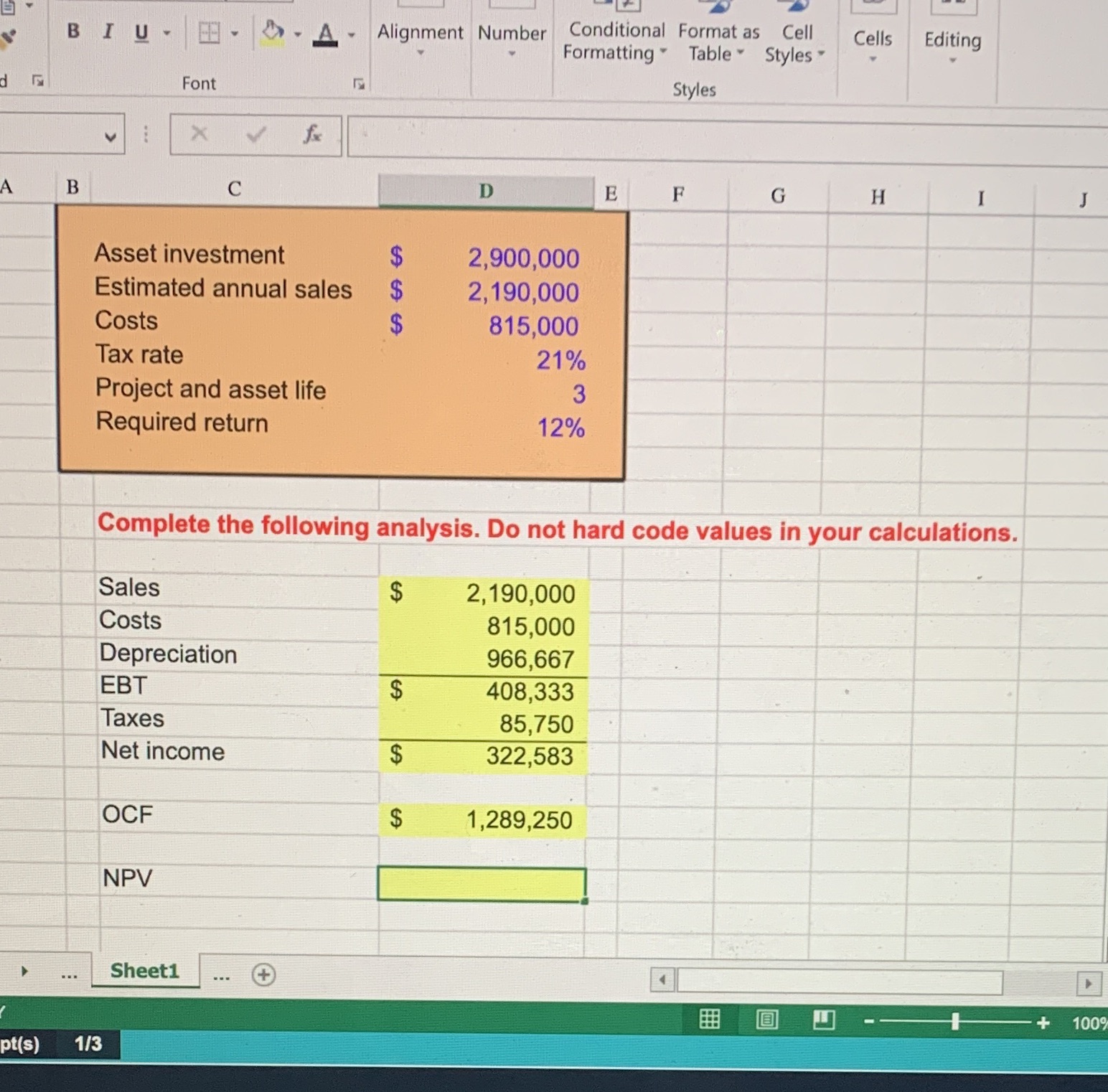
Task: Open Format as Table menu
Action: [718, 42]
